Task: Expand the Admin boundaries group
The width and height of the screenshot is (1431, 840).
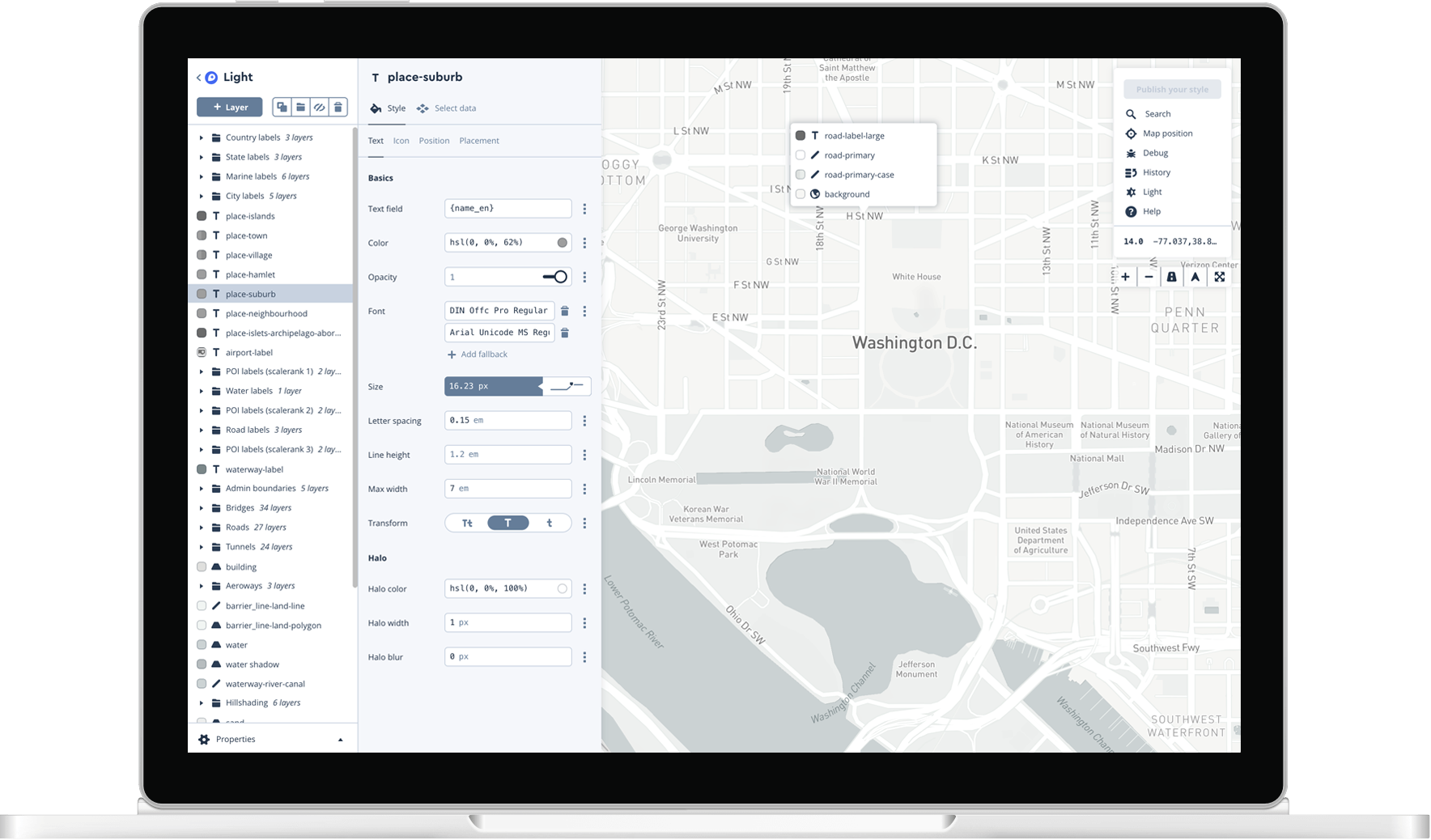Action: pyautogui.click(x=202, y=489)
